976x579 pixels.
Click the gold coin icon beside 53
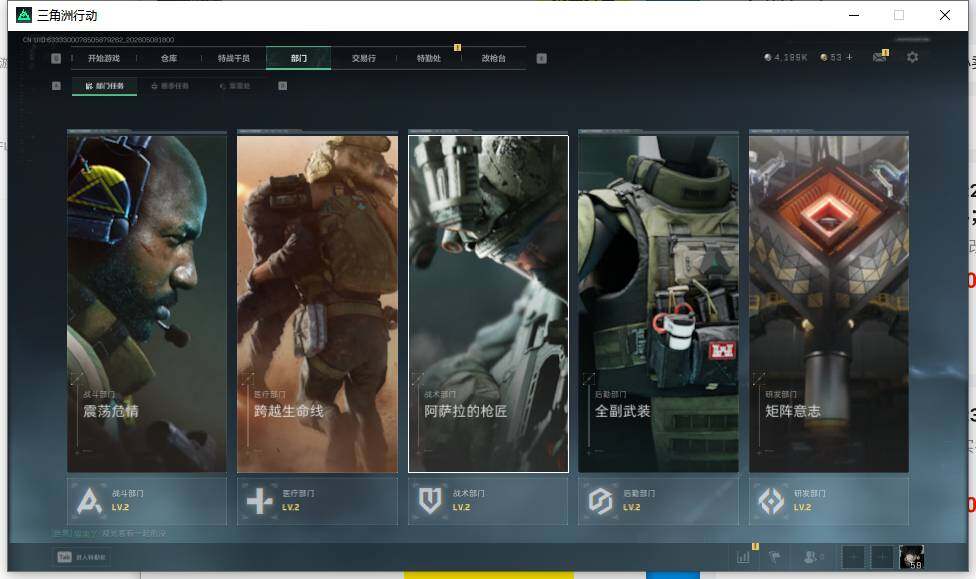(x=824, y=57)
